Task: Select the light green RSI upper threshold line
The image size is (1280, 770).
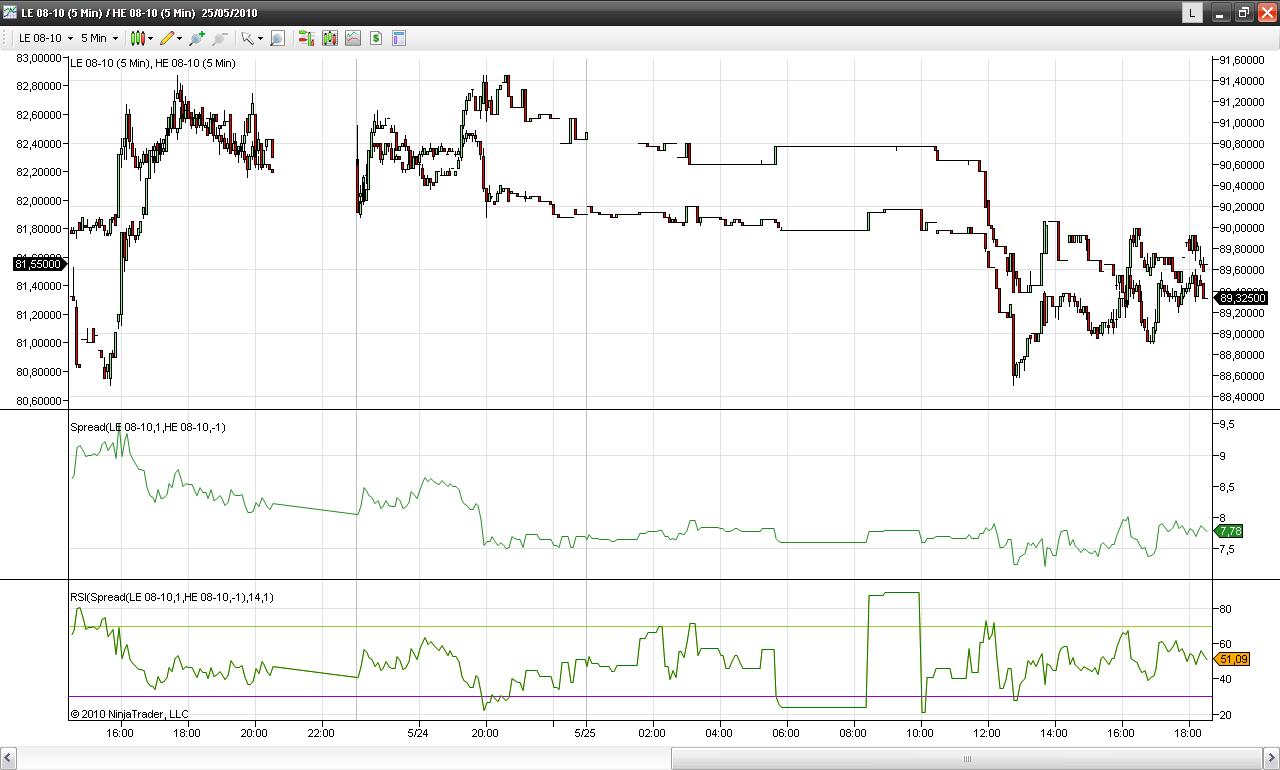Action: pyautogui.click(x=640, y=627)
